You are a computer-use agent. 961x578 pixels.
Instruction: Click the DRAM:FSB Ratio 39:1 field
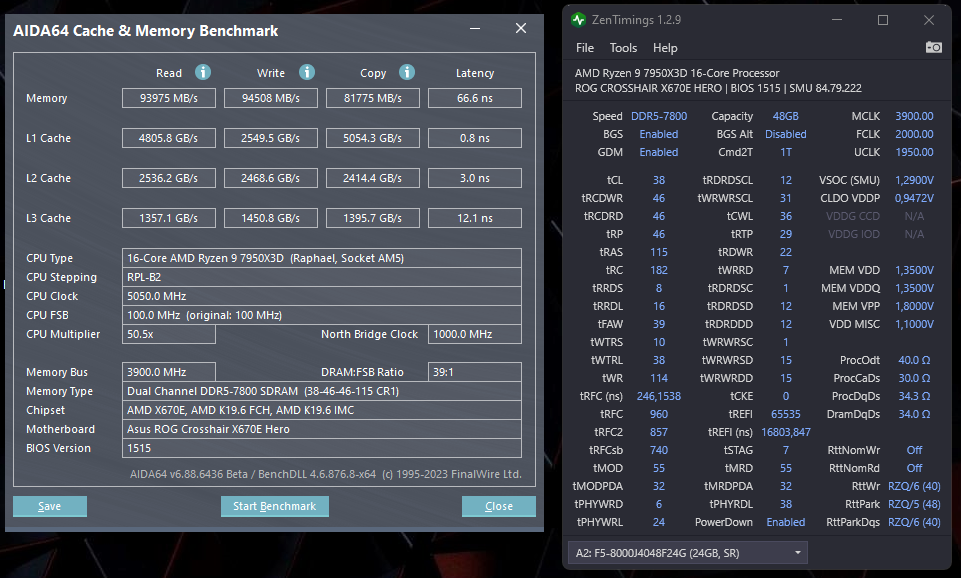[x=475, y=372]
